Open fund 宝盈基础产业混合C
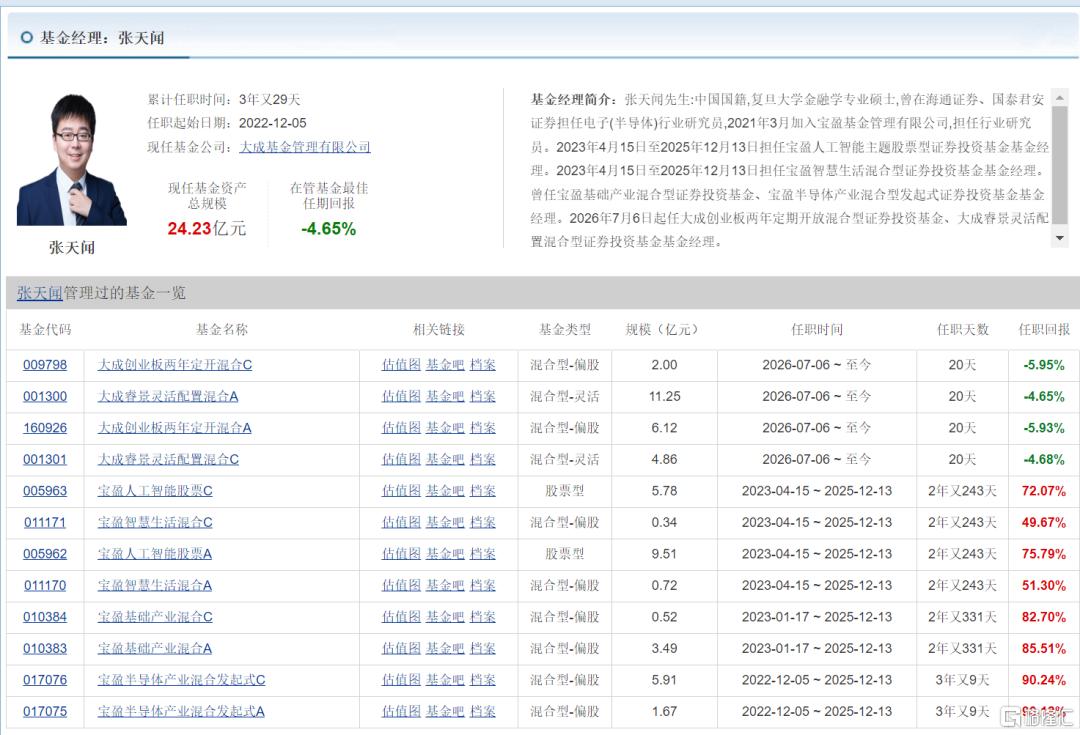This screenshot has height=735, width=1080. [155, 617]
